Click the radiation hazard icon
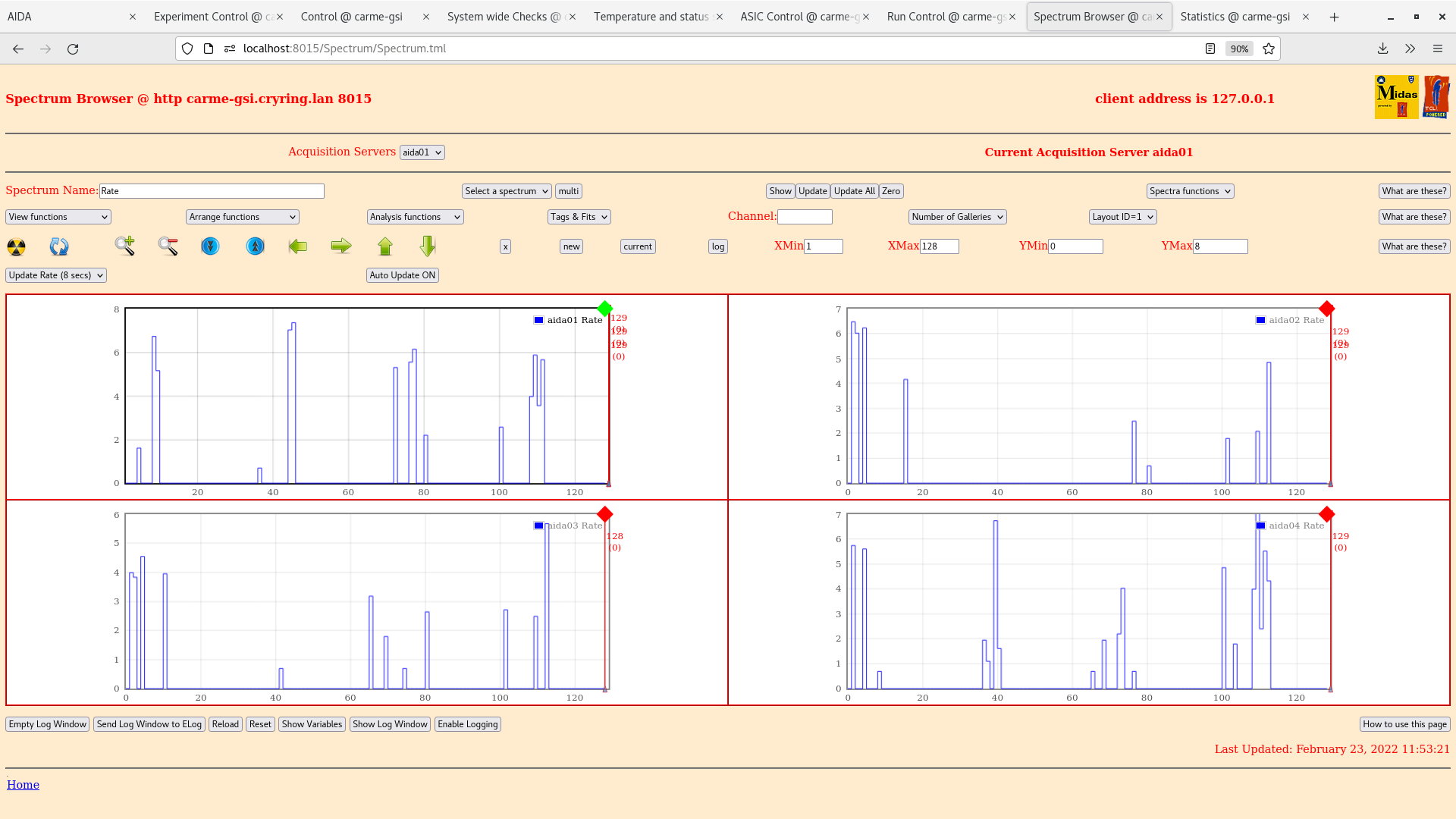Viewport: 1456px width, 819px height. [16, 246]
